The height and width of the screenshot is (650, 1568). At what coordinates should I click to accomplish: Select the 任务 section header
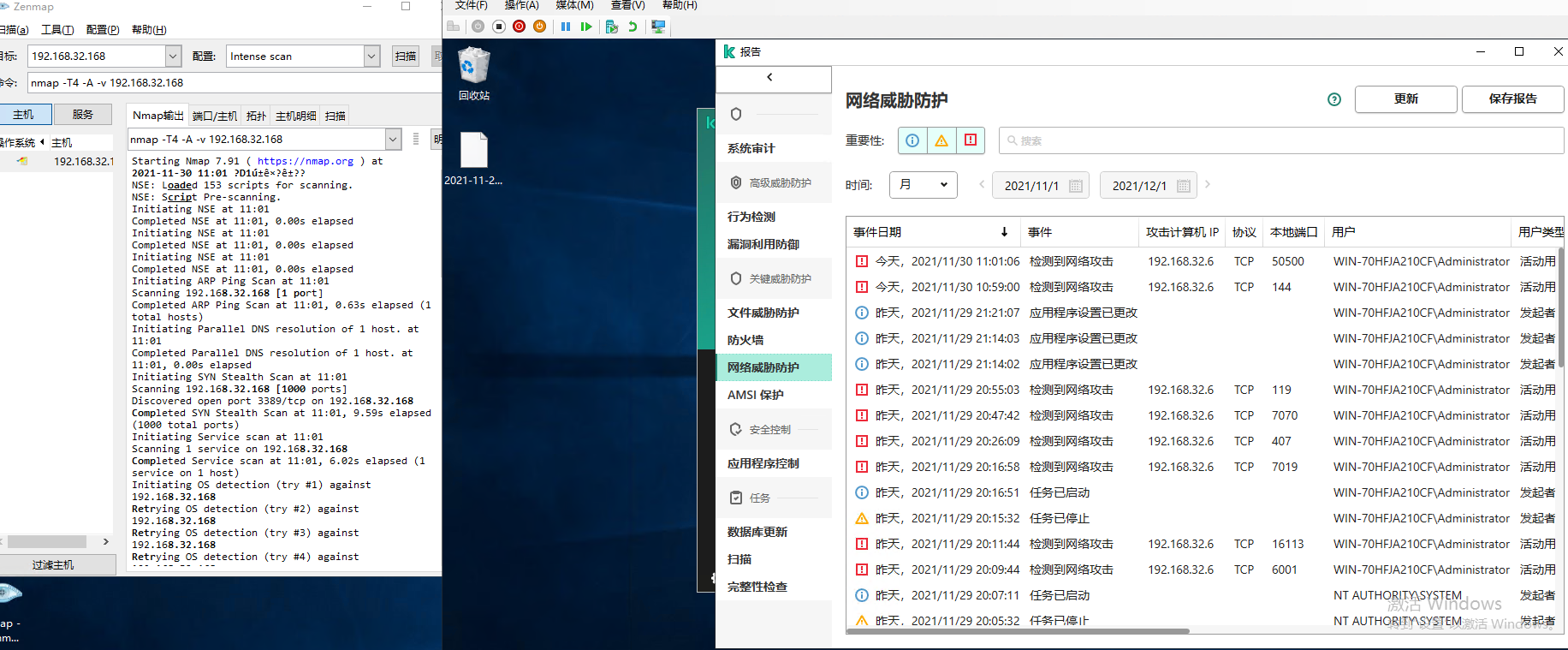coord(774,498)
